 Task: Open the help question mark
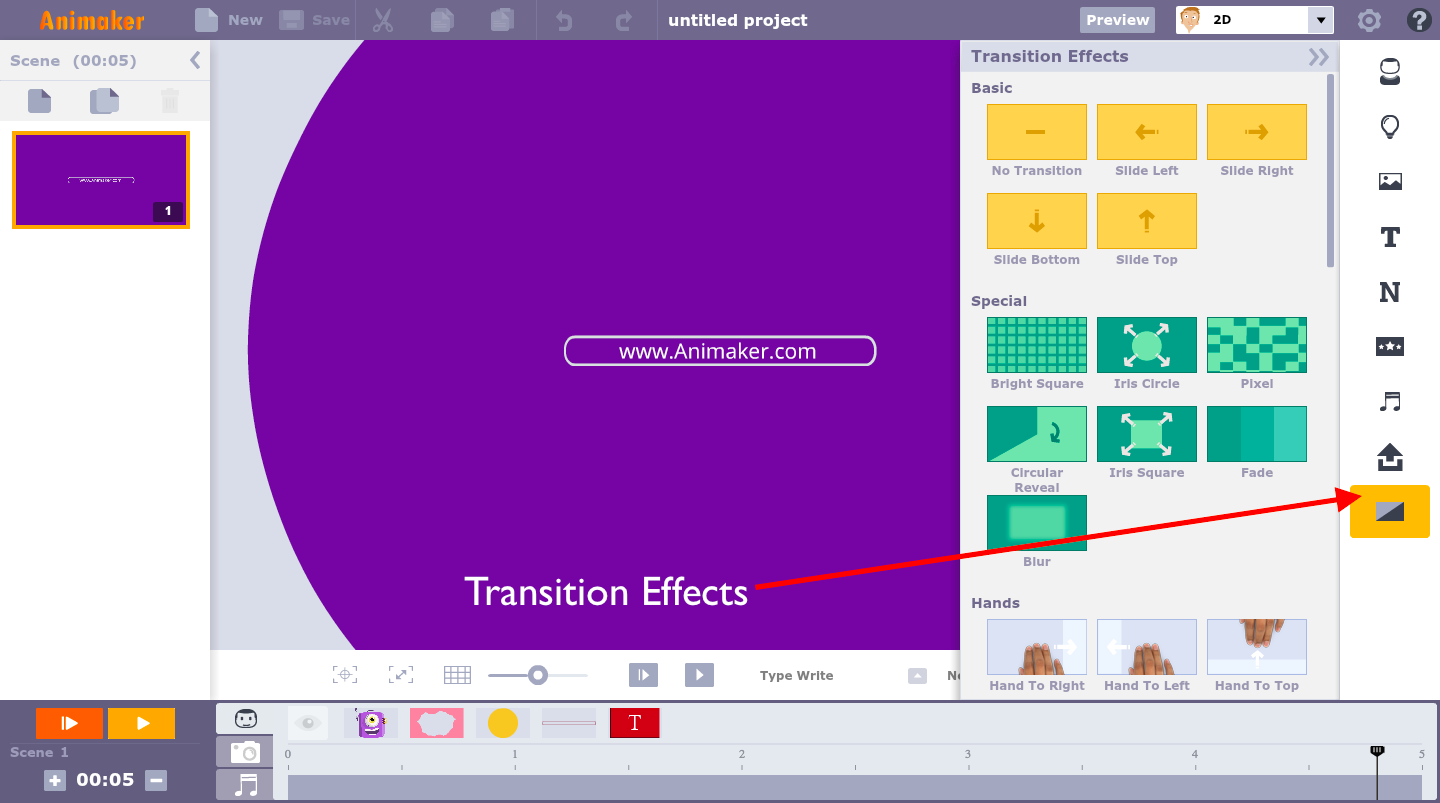[1418, 20]
